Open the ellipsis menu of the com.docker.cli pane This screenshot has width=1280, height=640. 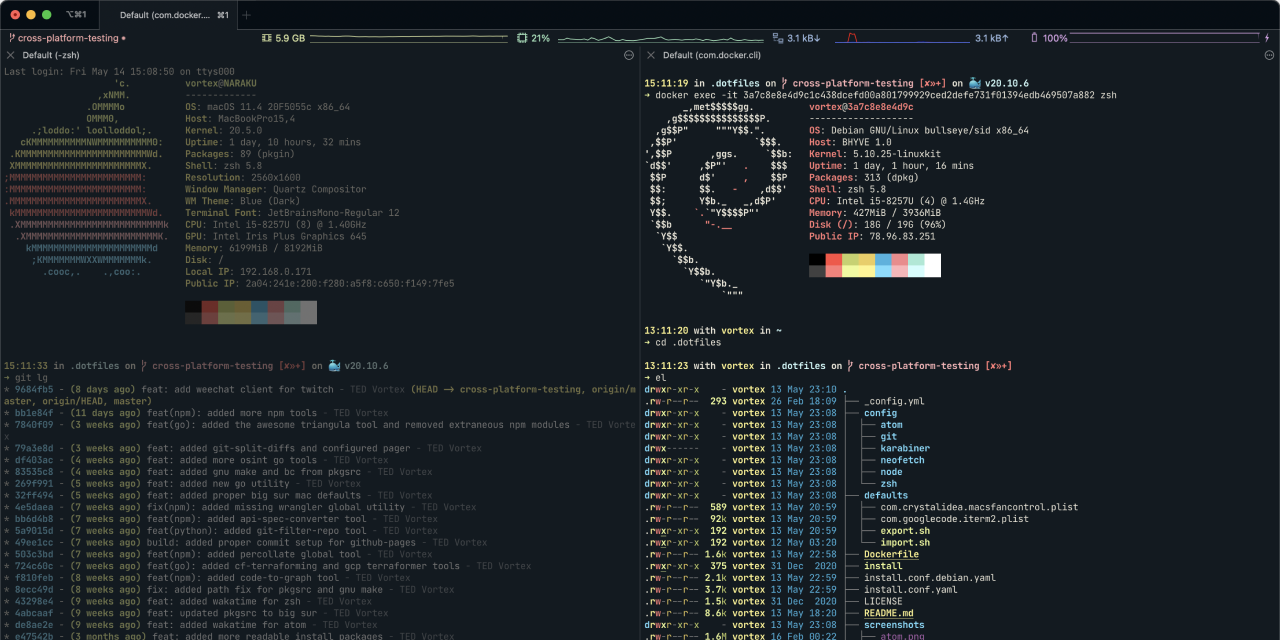click(1268, 55)
